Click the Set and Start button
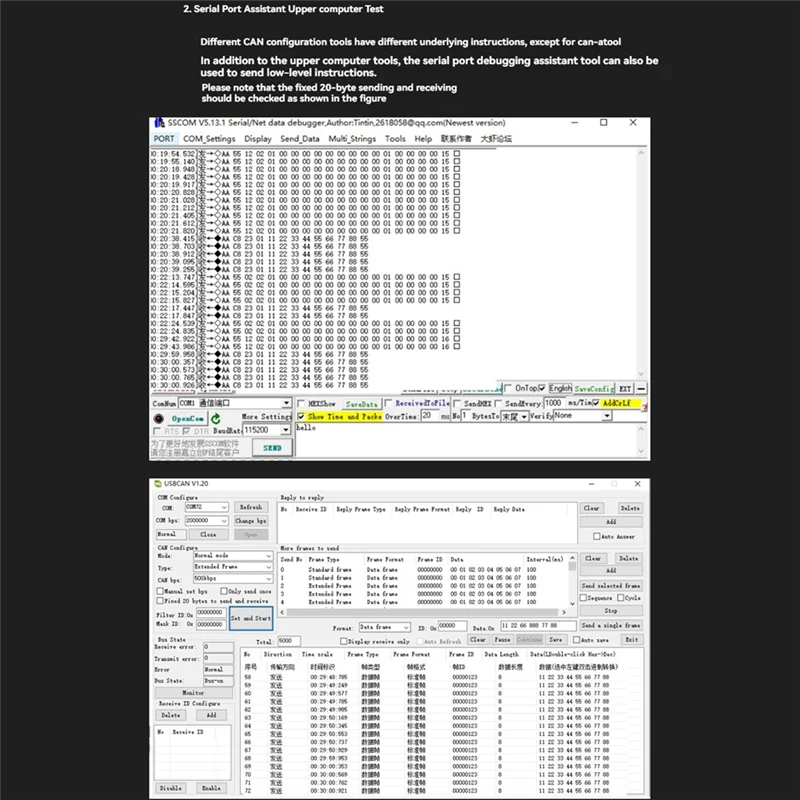Screen dimensions: 800x800 point(251,618)
